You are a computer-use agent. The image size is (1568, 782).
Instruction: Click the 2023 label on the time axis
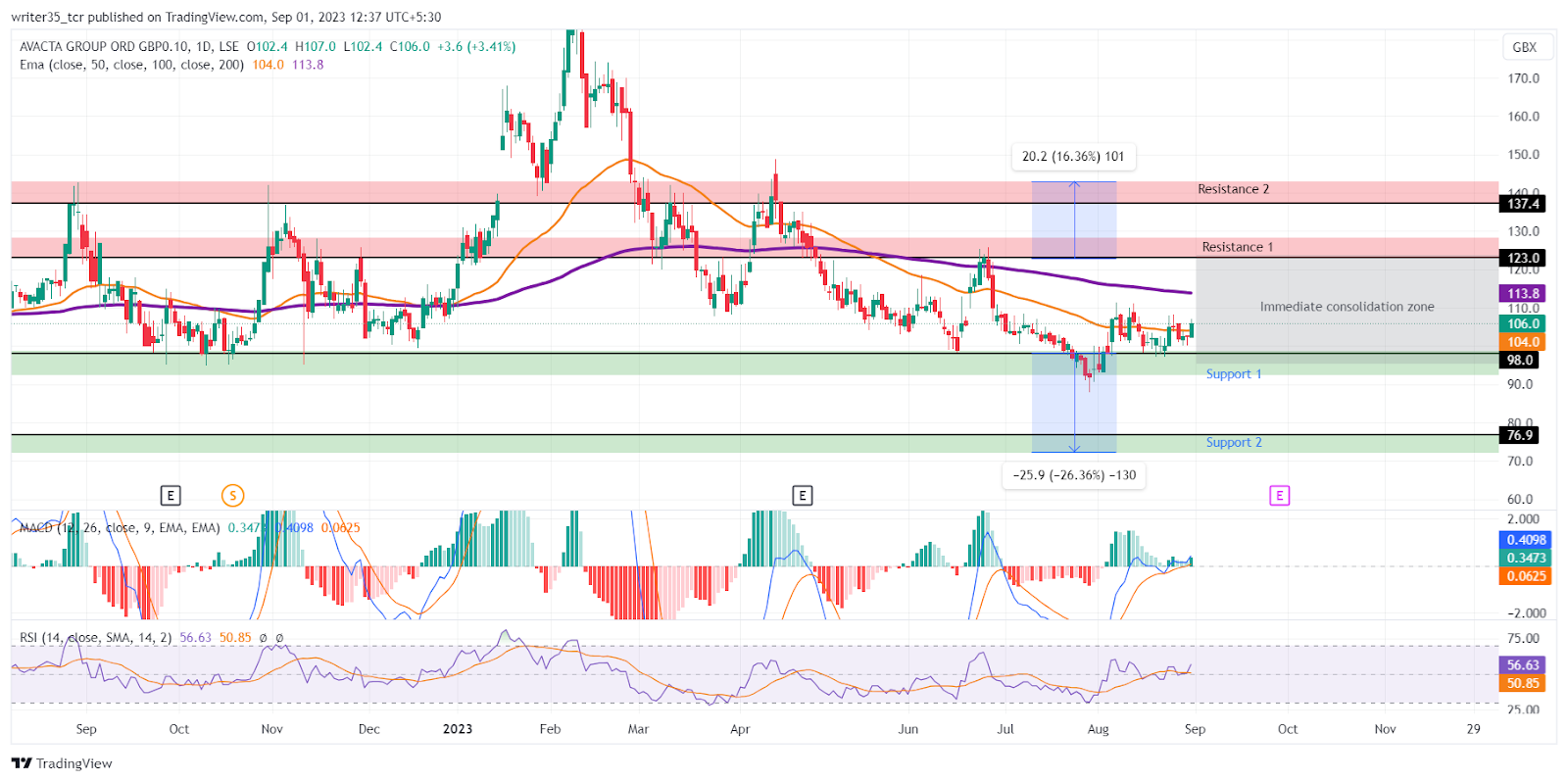point(458,729)
